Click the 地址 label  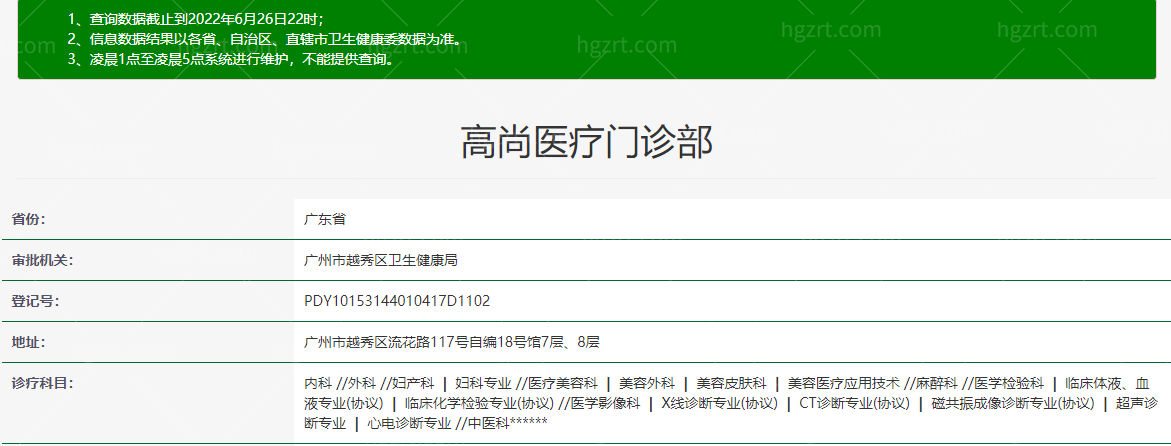click(28, 342)
